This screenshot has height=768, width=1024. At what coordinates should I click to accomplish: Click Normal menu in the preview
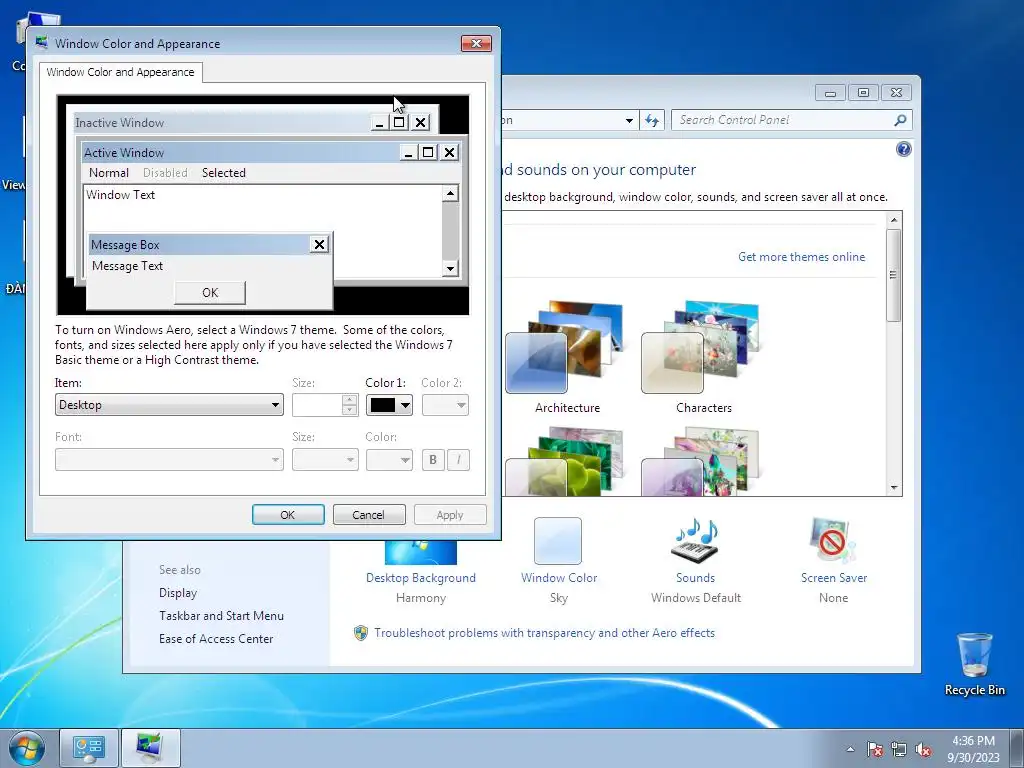108,172
